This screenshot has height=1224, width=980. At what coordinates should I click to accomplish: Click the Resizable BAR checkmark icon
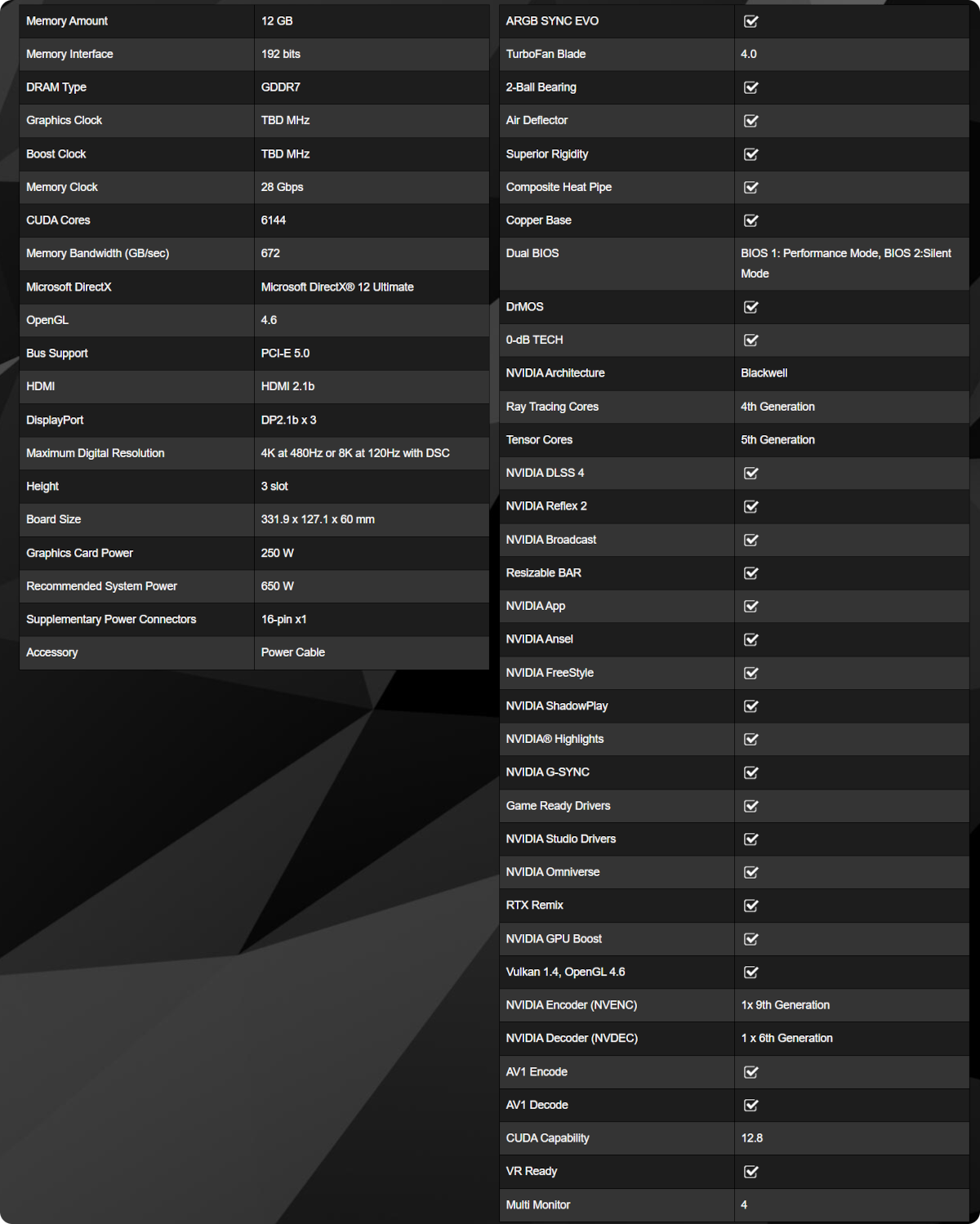(x=751, y=573)
